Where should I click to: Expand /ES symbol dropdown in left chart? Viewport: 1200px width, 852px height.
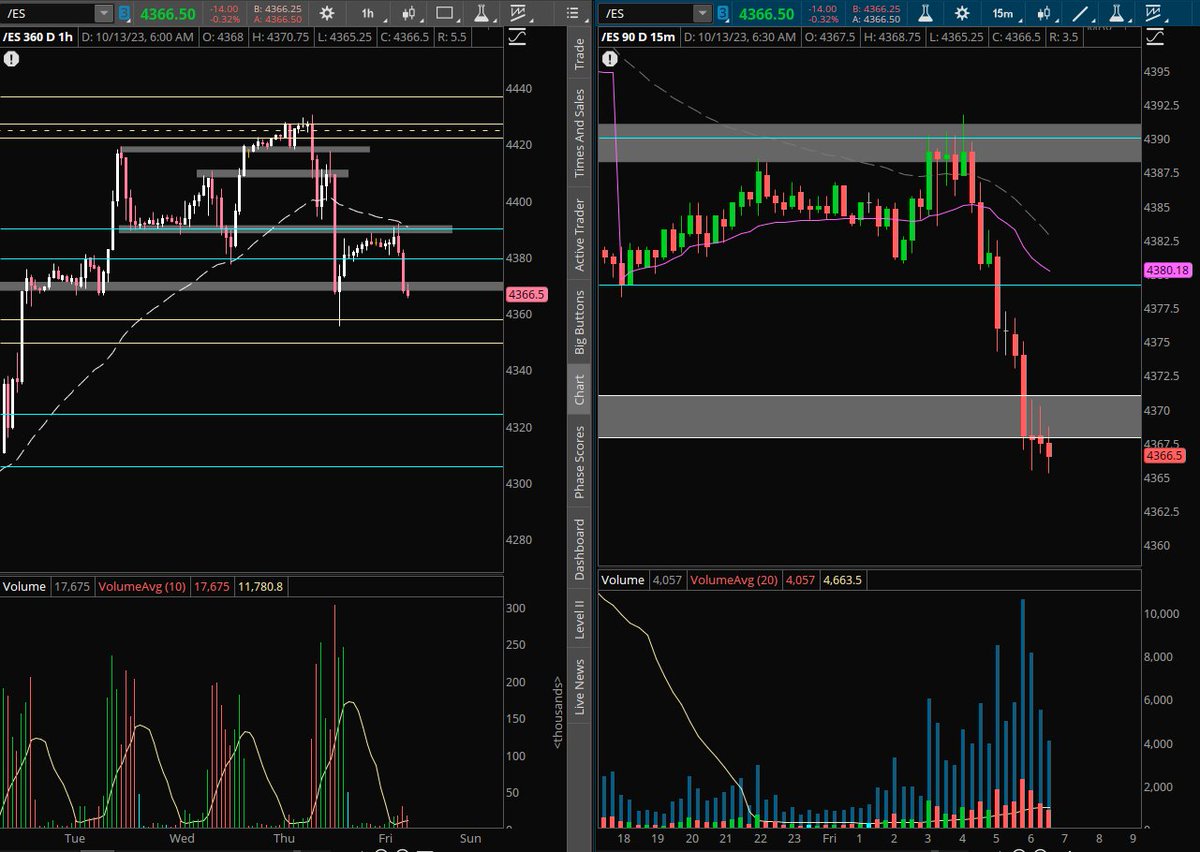coord(104,13)
